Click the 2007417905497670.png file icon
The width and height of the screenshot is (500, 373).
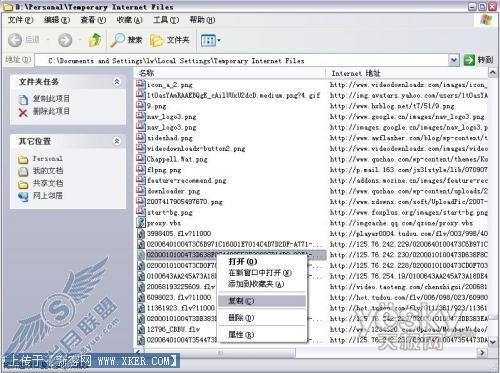(x=141, y=201)
